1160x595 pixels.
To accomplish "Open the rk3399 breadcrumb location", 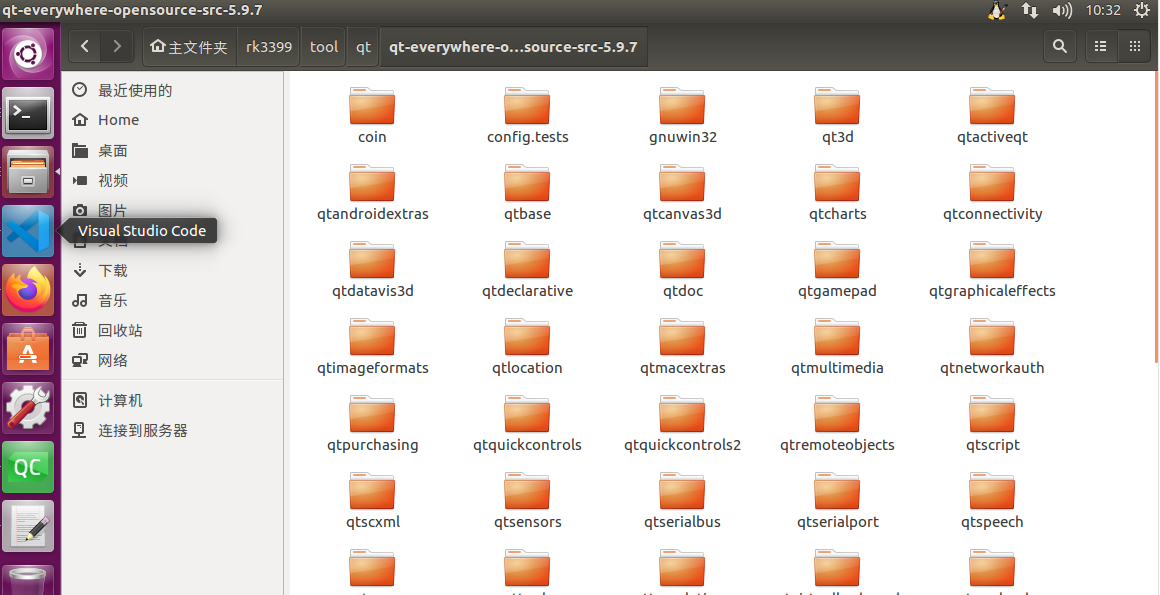I will (x=267, y=46).
